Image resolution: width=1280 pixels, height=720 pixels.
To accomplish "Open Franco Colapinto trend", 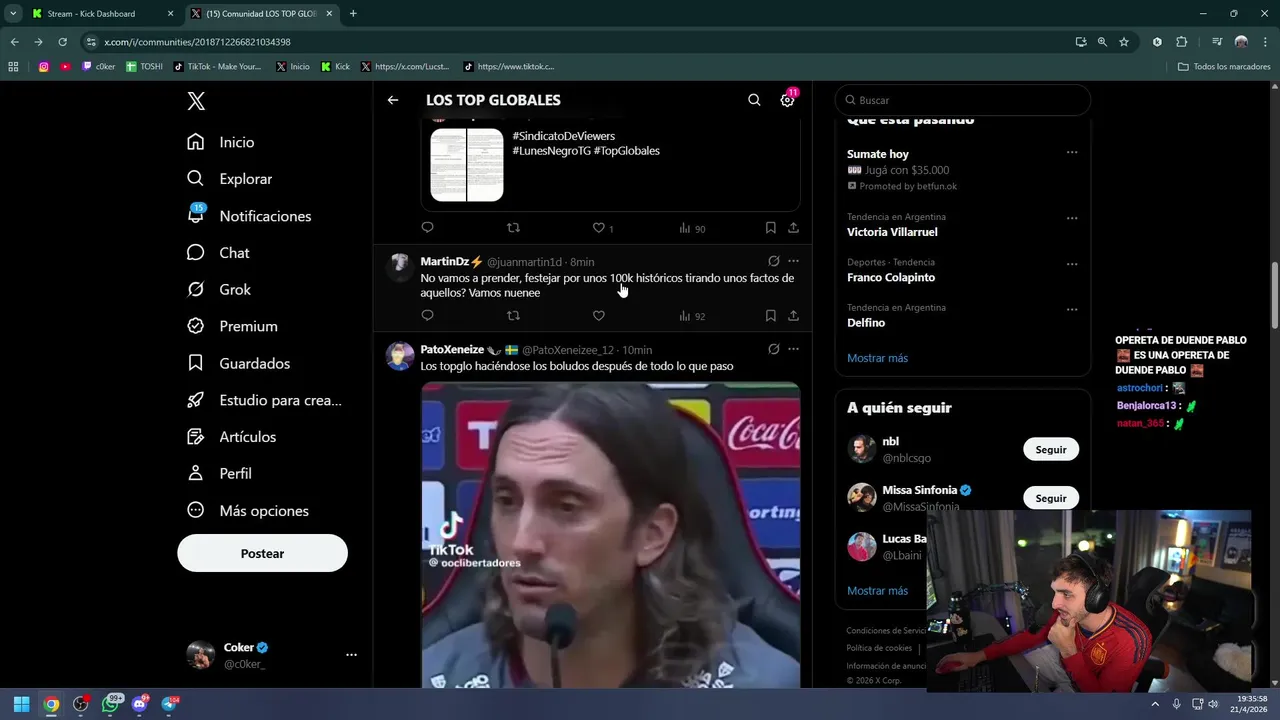I will (891, 277).
